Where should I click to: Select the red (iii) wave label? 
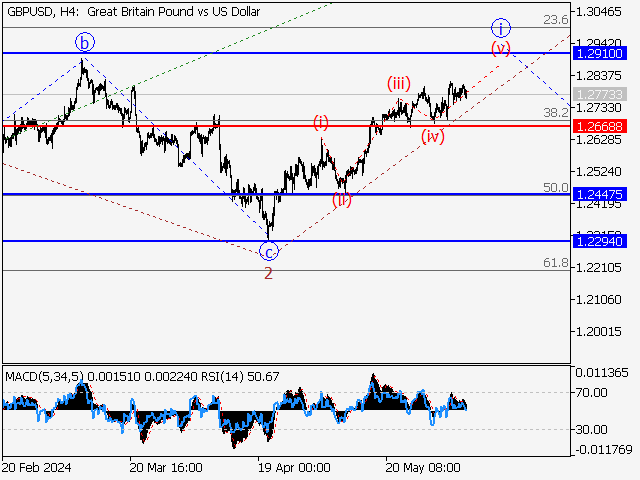click(399, 84)
